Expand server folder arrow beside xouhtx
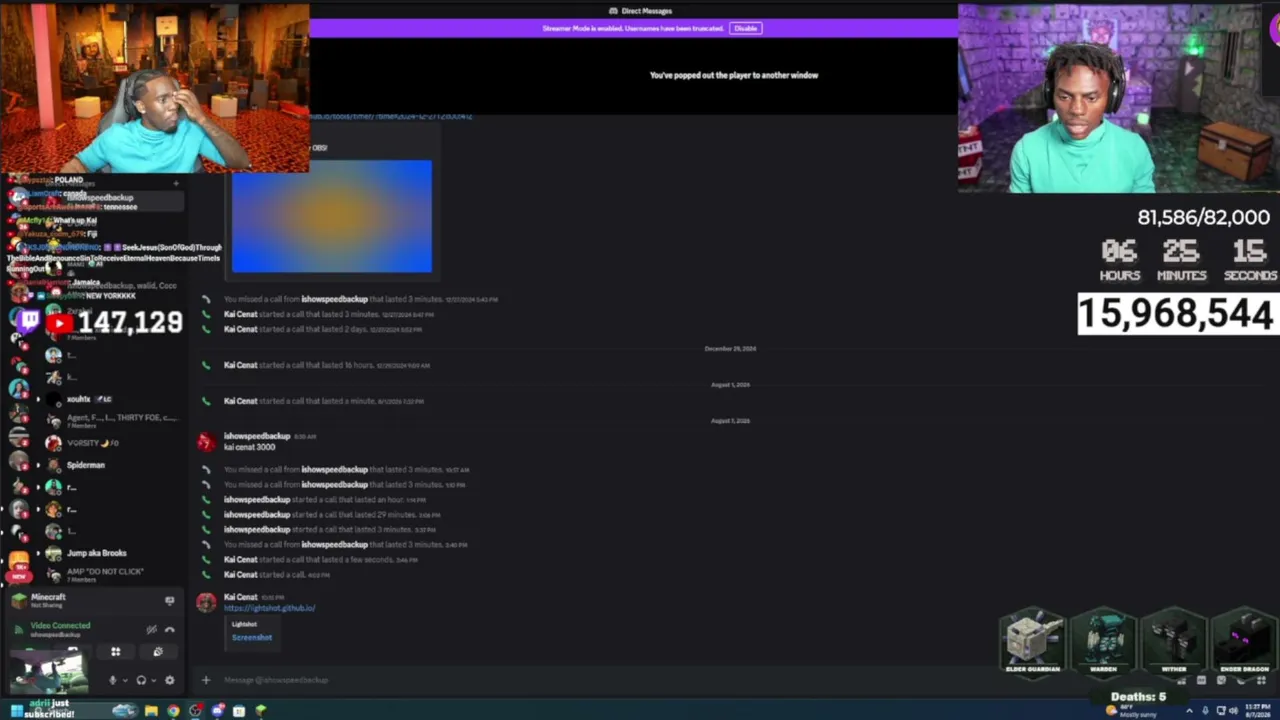The width and height of the screenshot is (1280, 720). click(x=39, y=399)
